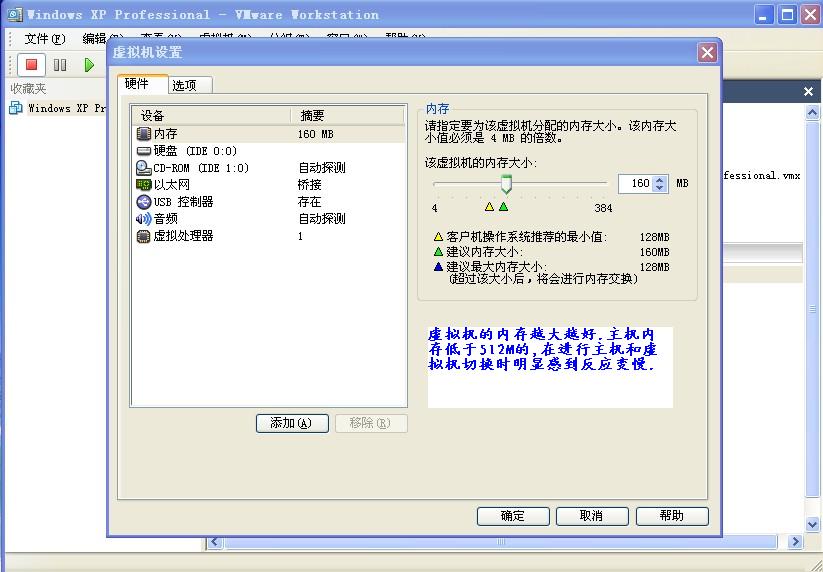Increase memory with the spinner up arrow
The width and height of the screenshot is (823, 572).
pyautogui.click(x=659, y=180)
